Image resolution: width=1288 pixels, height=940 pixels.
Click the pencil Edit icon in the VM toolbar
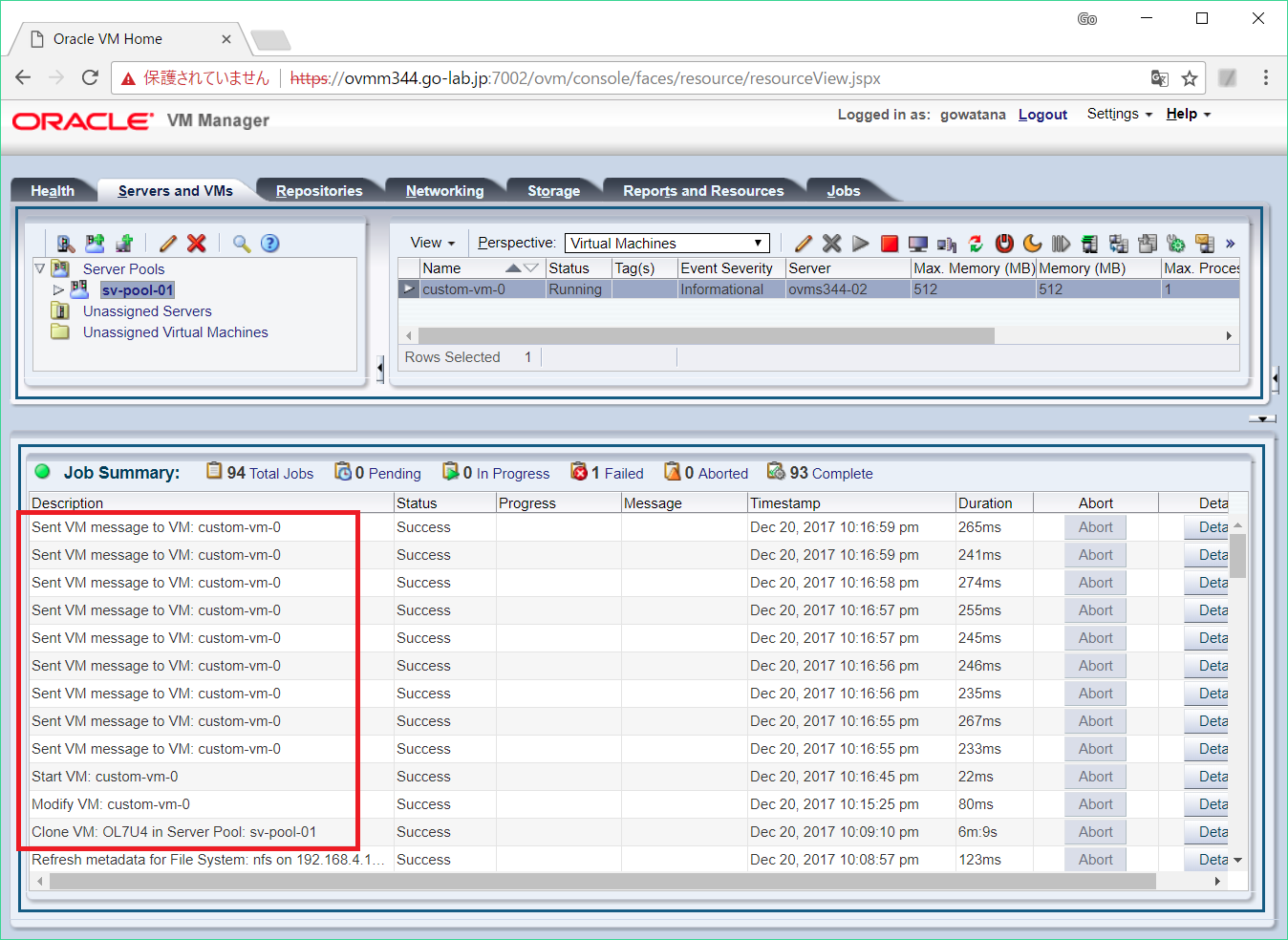[804, 244]
